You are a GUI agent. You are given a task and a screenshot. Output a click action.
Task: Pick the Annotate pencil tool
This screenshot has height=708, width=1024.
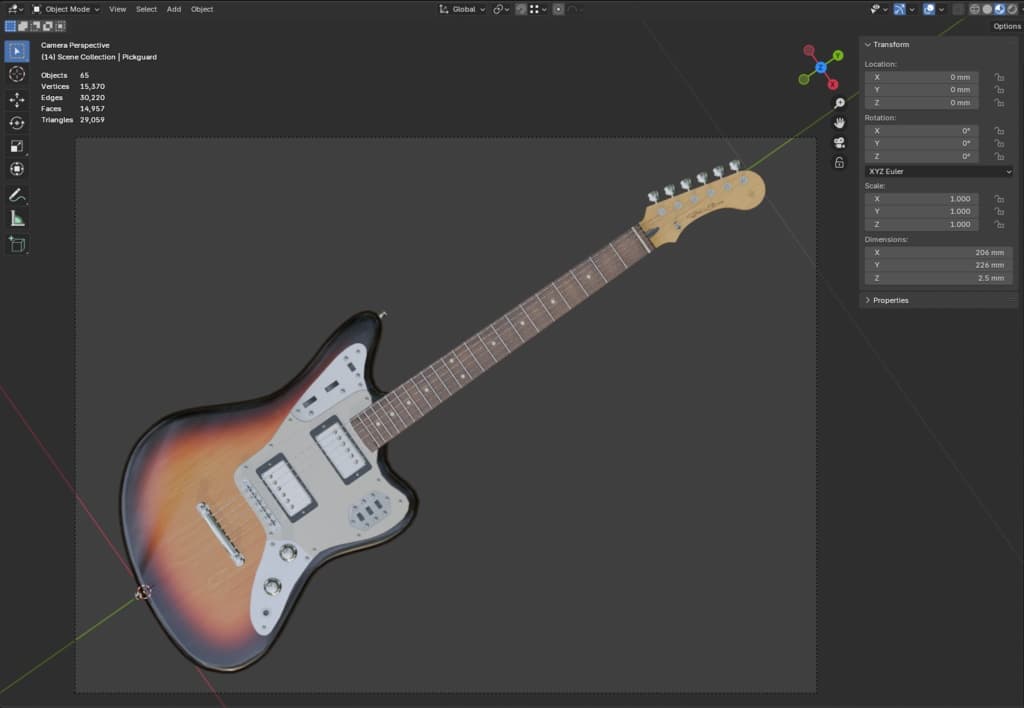[17, 195]
